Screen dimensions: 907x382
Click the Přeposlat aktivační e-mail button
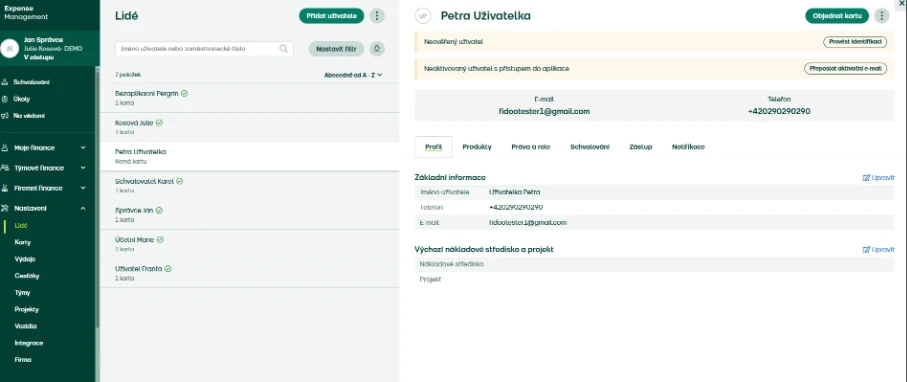845,68
